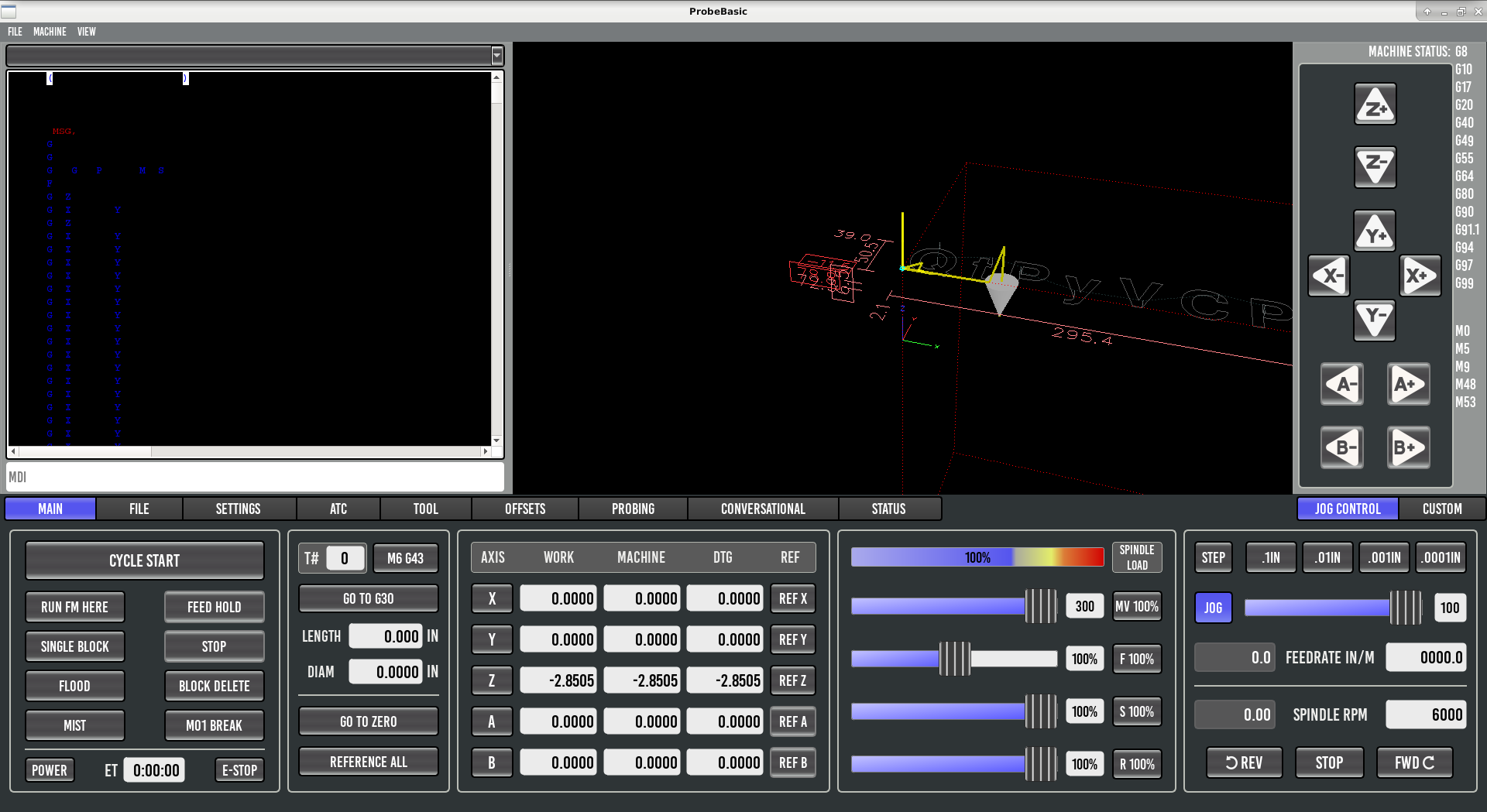
Task: Click the program STOP button
Action: click(x=214, y=646)
